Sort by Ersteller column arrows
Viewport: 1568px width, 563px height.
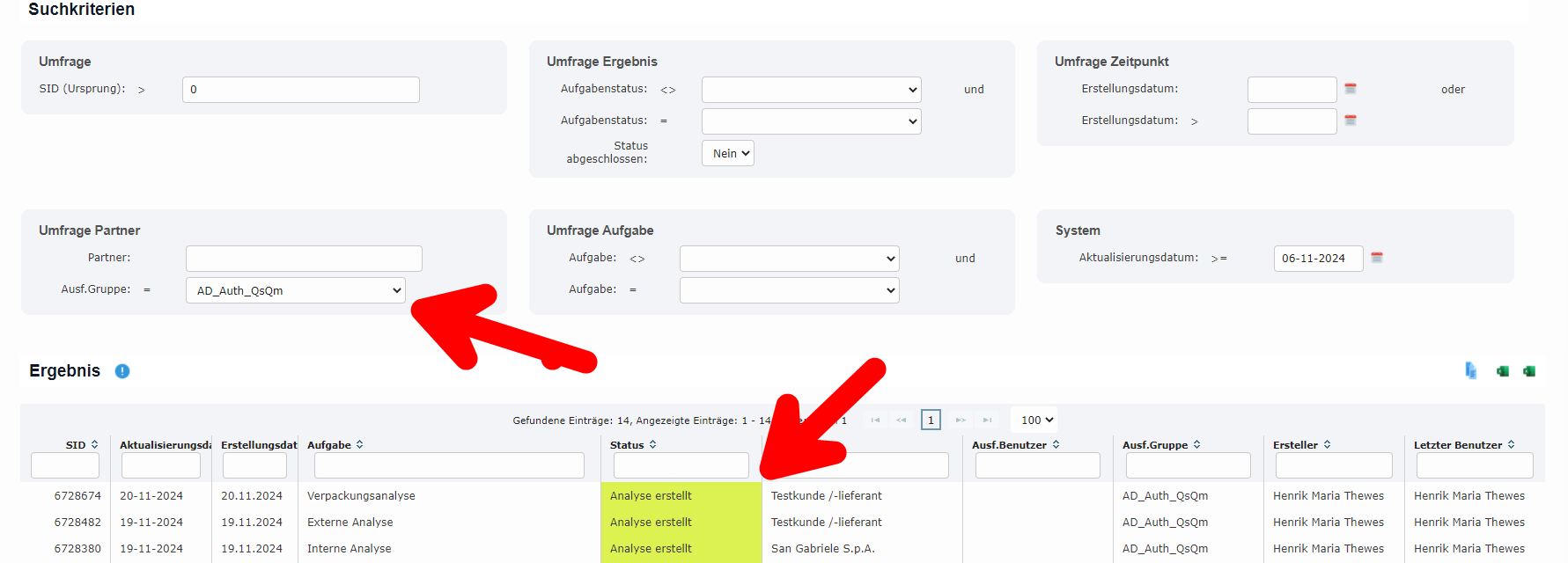(1327, 445)
